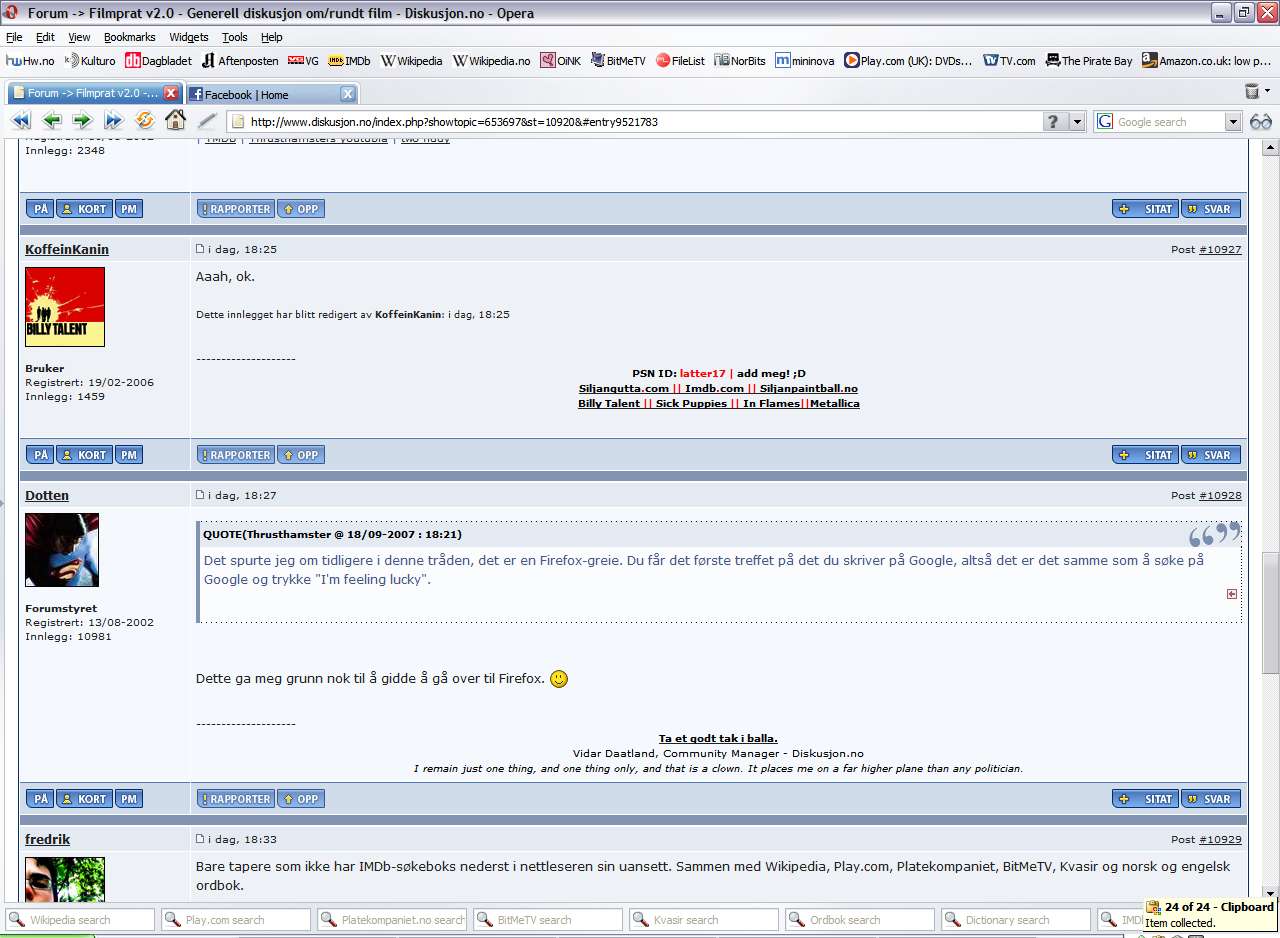The height and width of the screenshot is (938, 1280).
Task: Open the Play.com (UK) bookmark
Action: [908, 60]
